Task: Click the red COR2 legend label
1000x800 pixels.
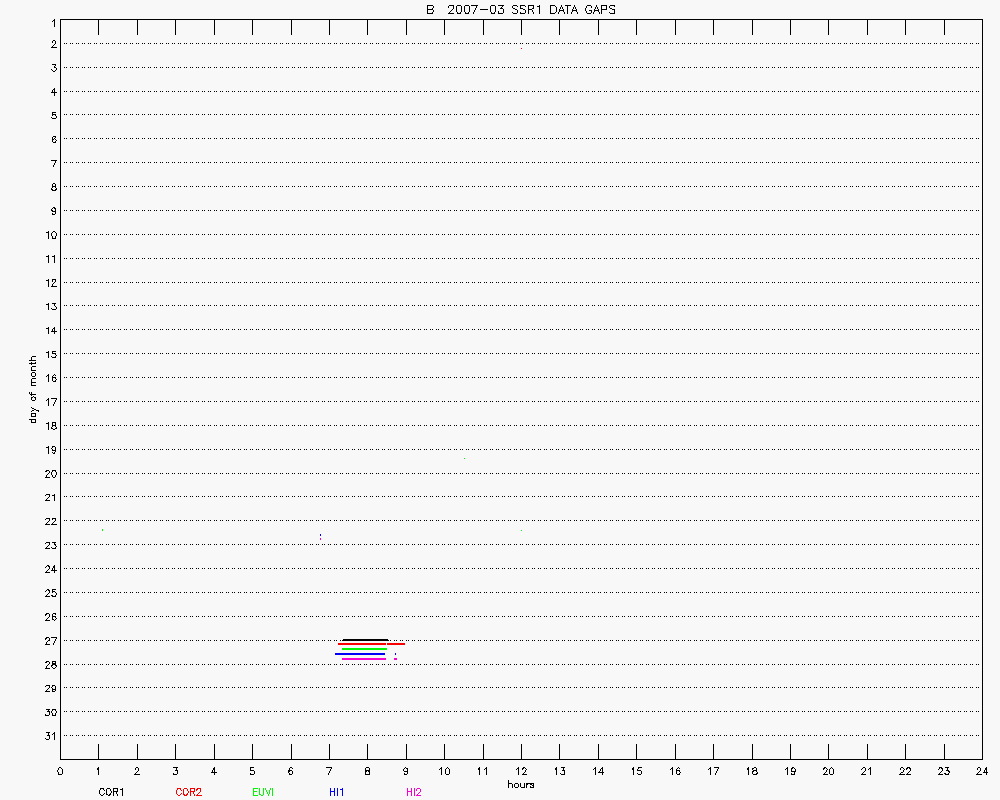Action: pyautogui.click(x=188, y=792)
